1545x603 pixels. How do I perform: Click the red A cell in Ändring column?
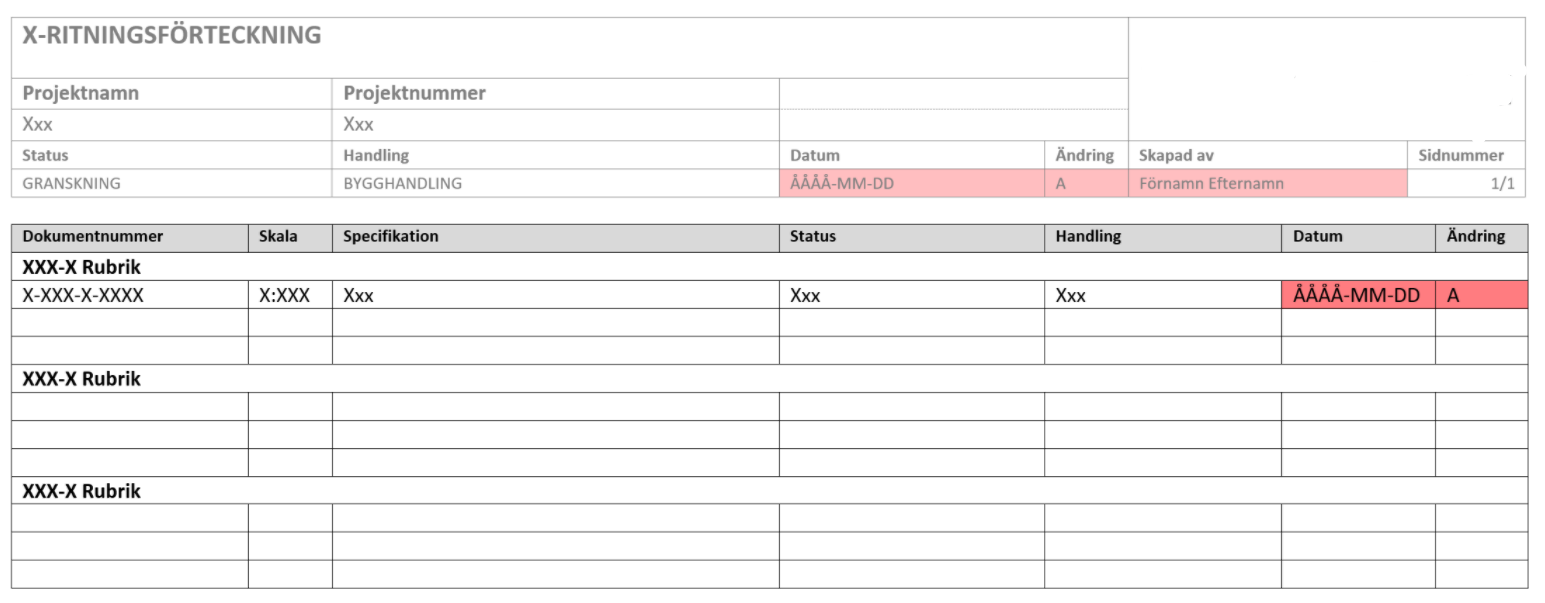[1482, 295]
